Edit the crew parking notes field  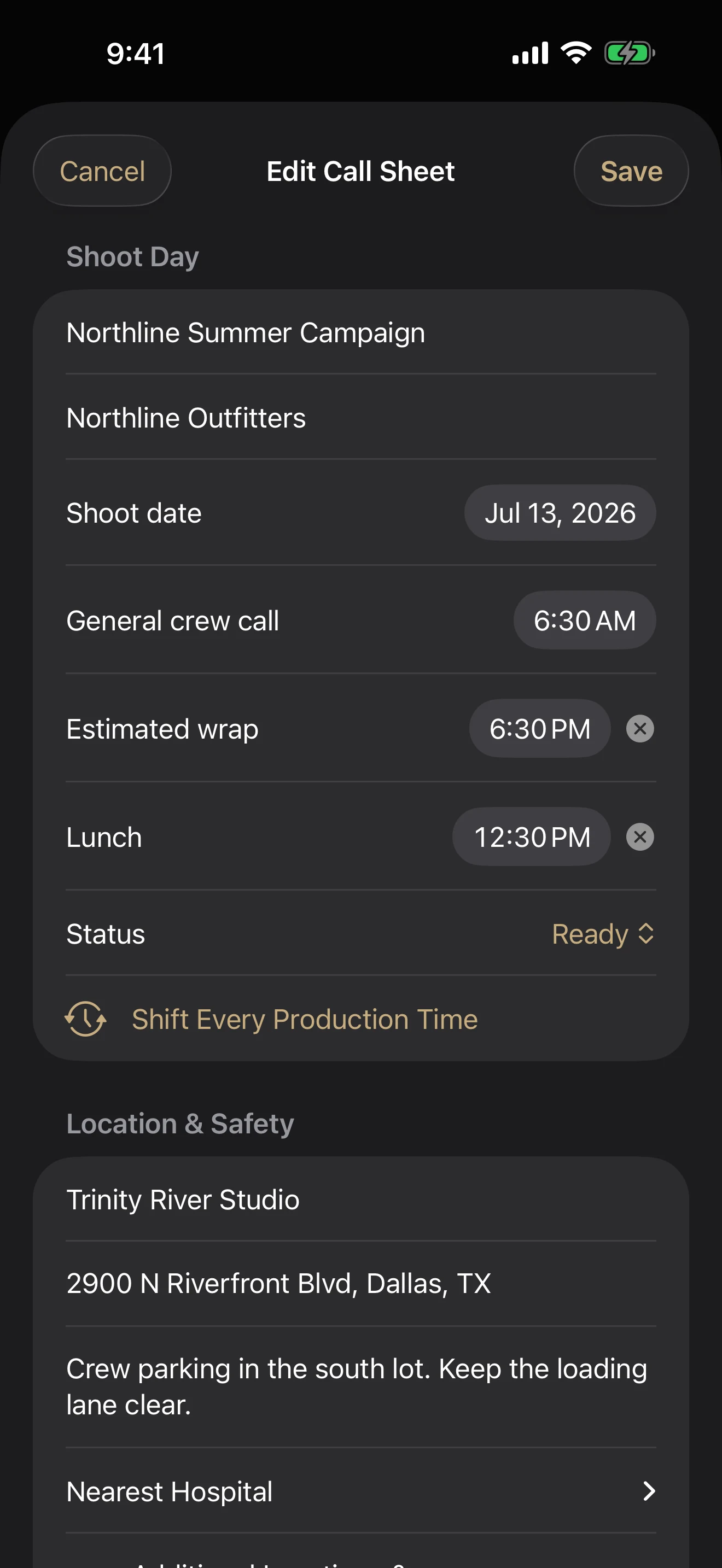coord(361,1386)
